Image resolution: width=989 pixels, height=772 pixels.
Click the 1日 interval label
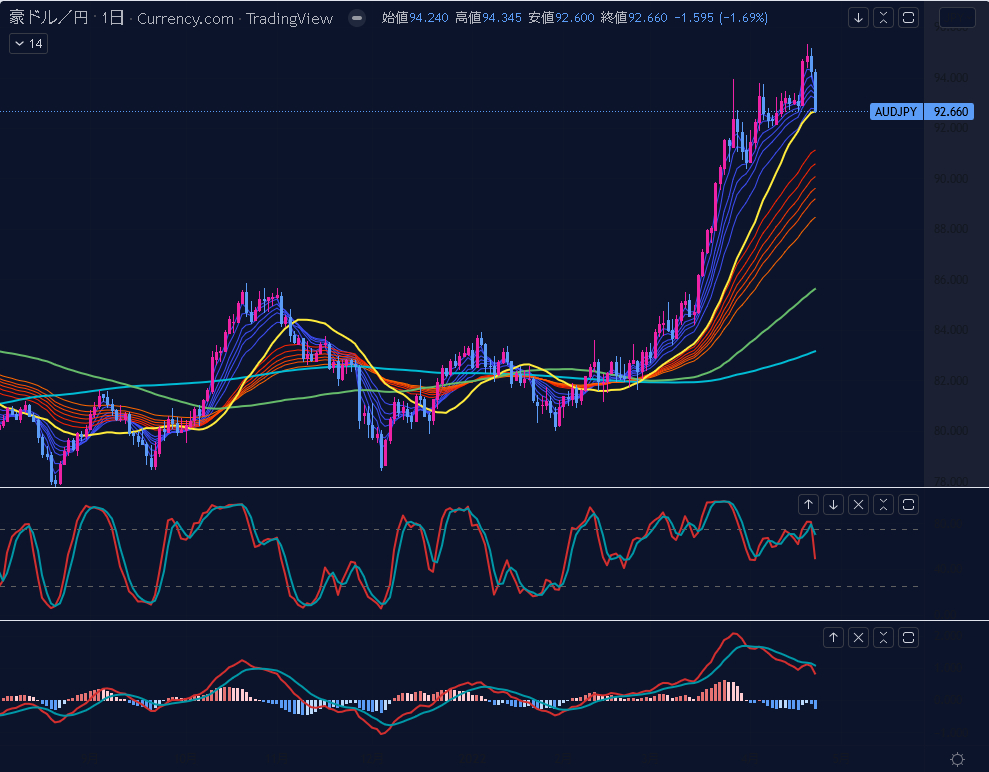(x=112, y=18)
